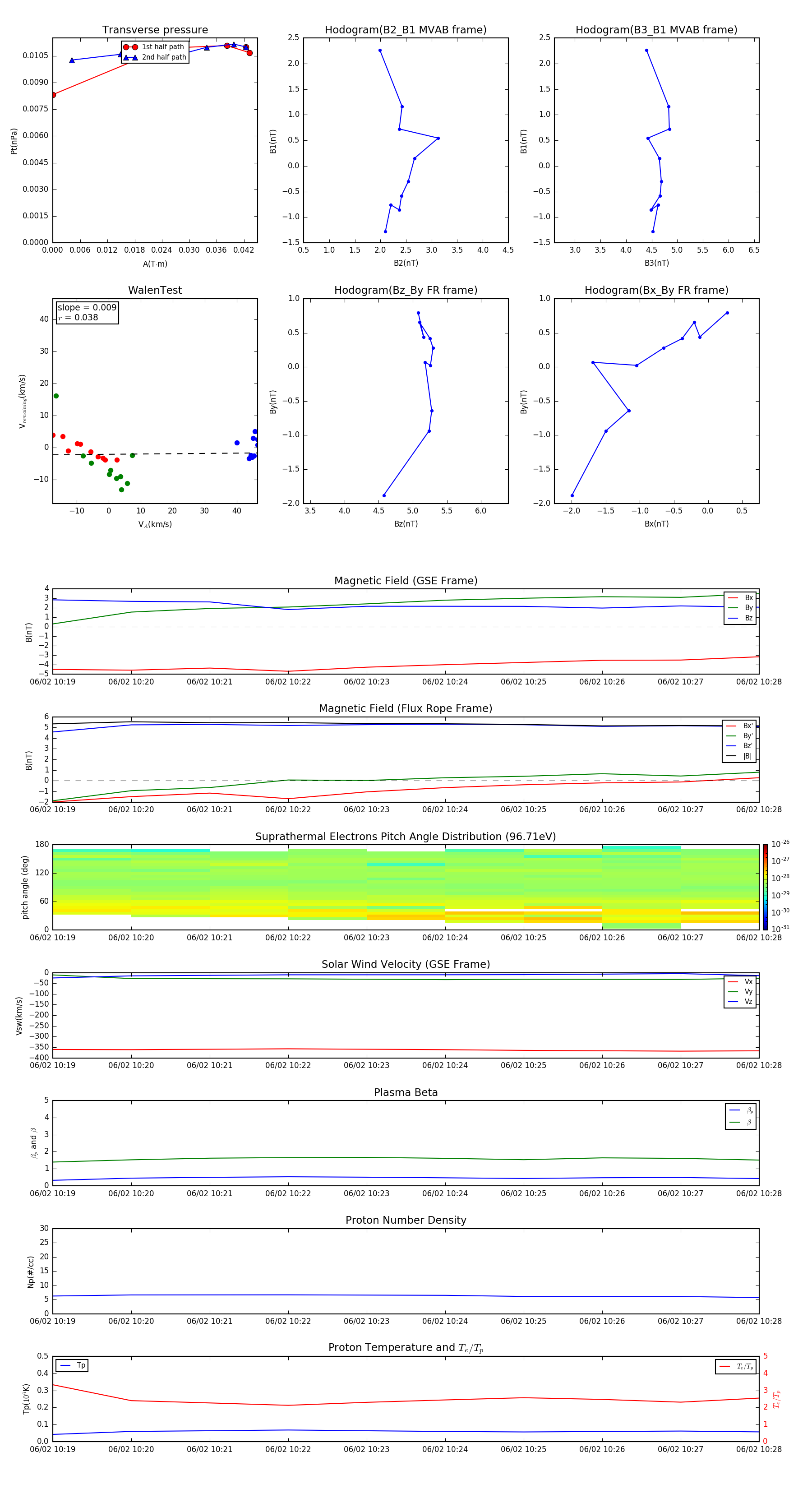Viewport: 812px width, 1489px height.
Task: Click the 'B2(nT)' x-axis label
Action: (x=406, y=263)
